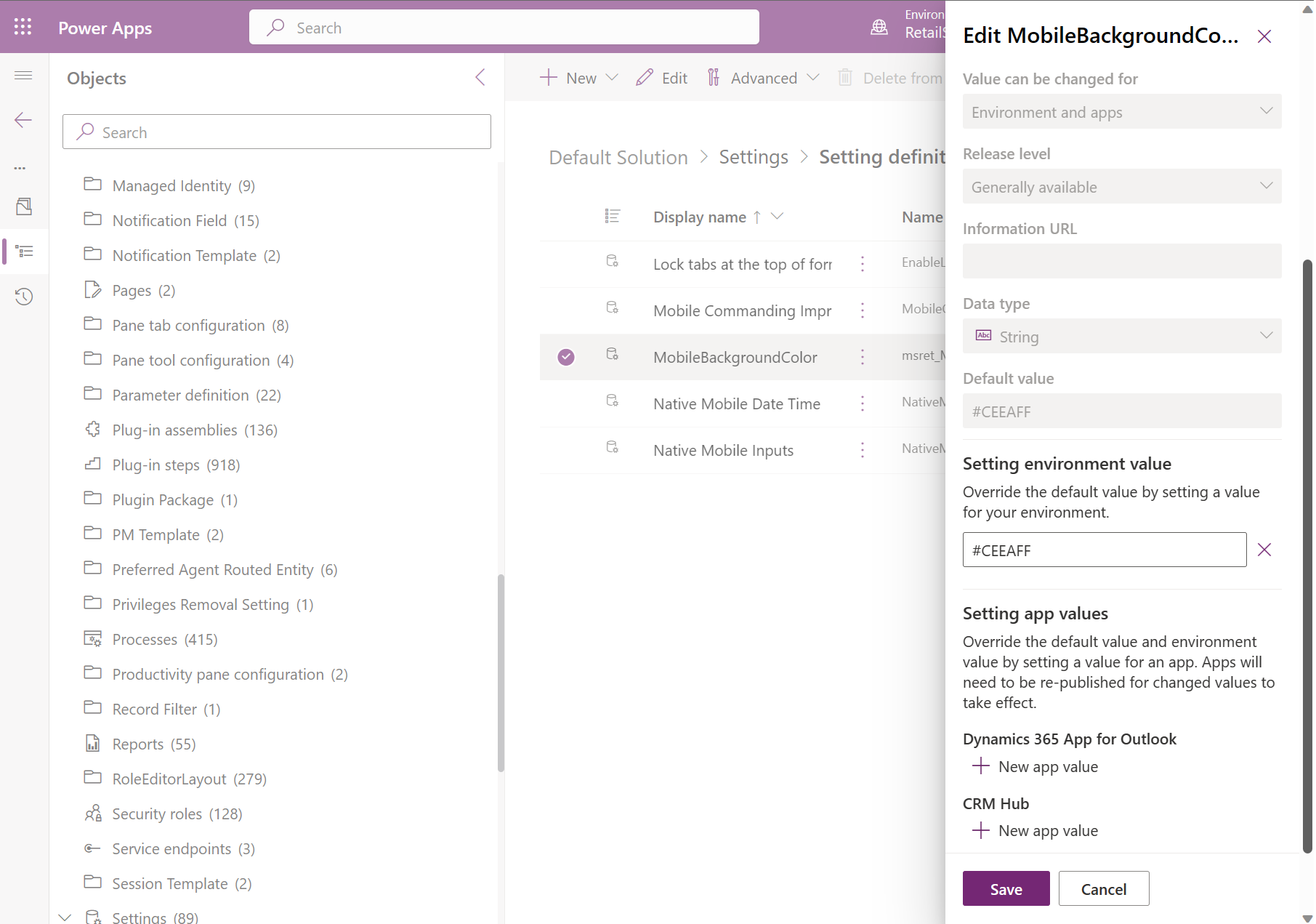Click the environment globe icon in header
This screenshot has height=924, width=1316.
(x=879, y=28)
